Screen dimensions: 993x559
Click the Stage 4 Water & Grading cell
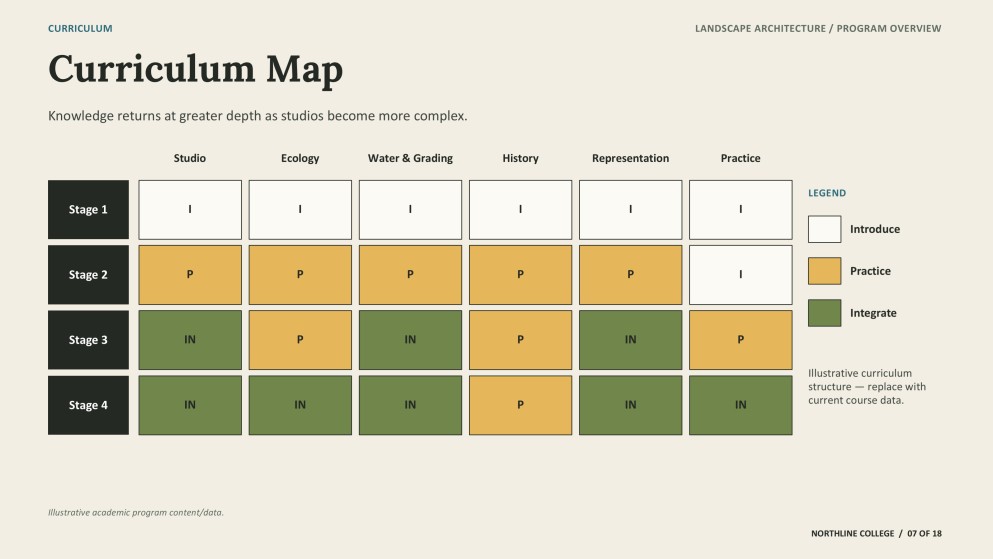pos(410,405)
